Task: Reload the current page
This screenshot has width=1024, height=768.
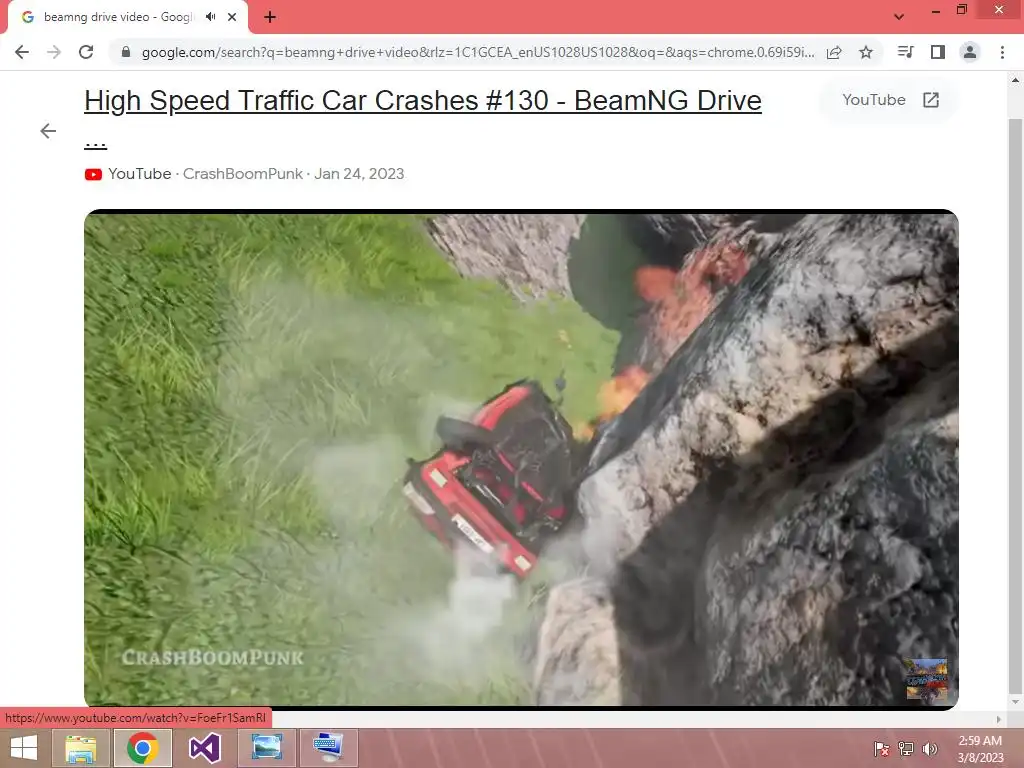Action: 86,52
